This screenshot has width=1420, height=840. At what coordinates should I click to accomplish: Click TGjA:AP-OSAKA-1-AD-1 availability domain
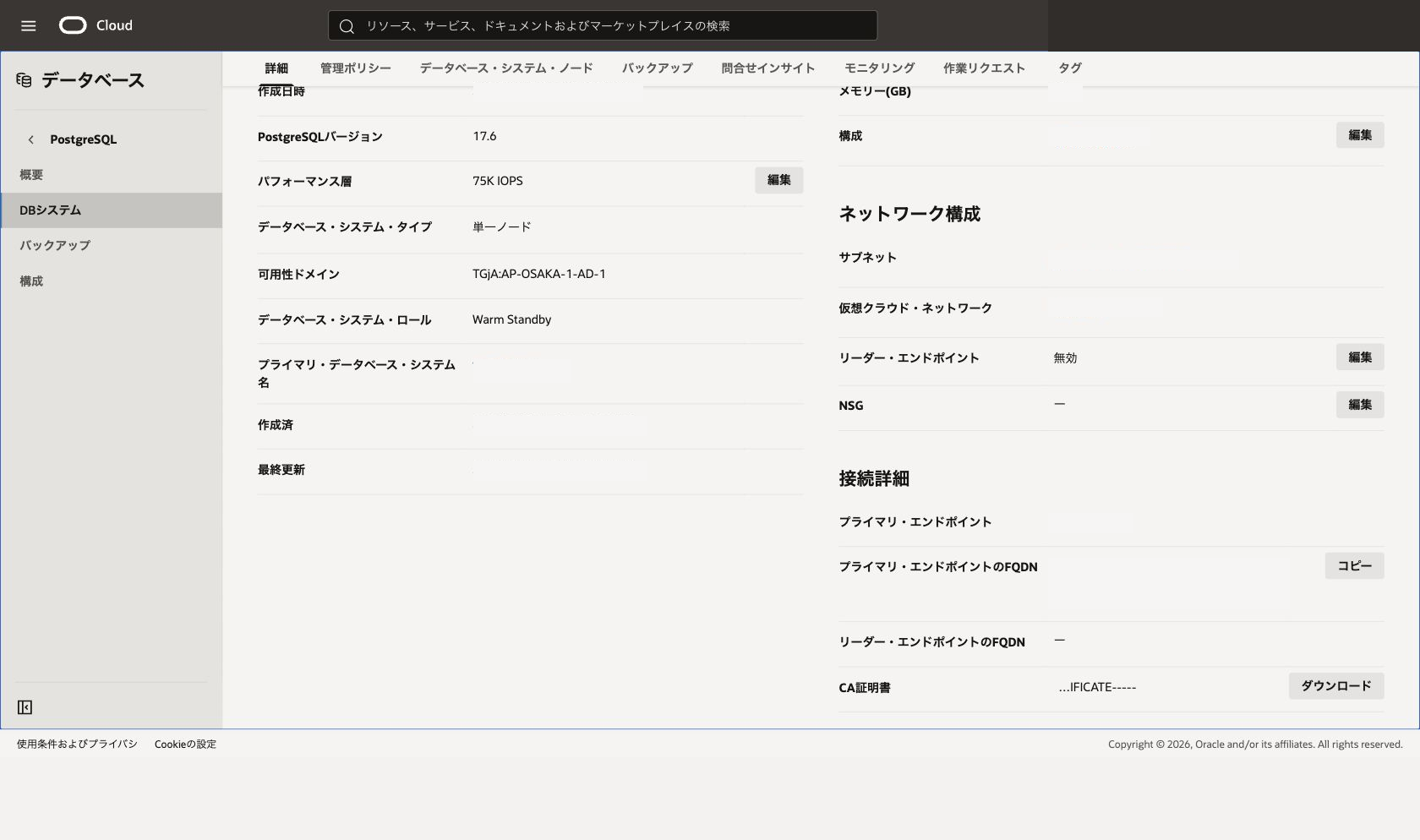(x=539, y=274)
